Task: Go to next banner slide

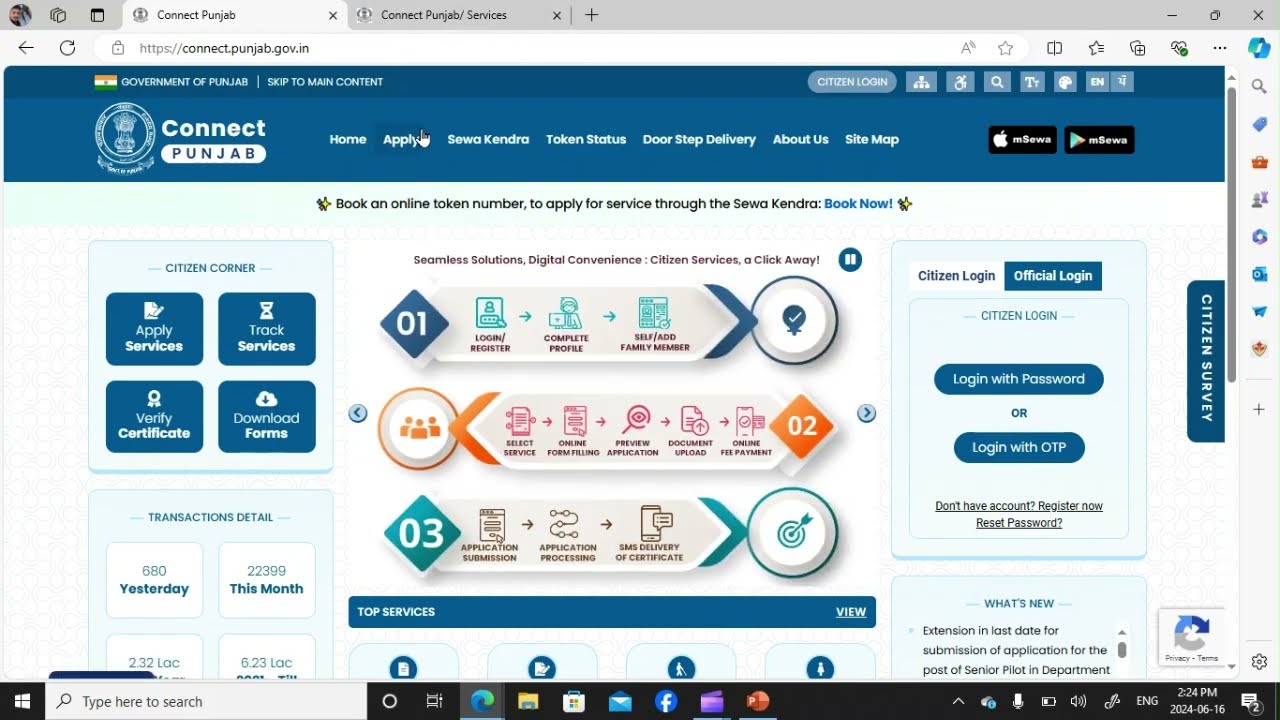Action: (867, 414)
